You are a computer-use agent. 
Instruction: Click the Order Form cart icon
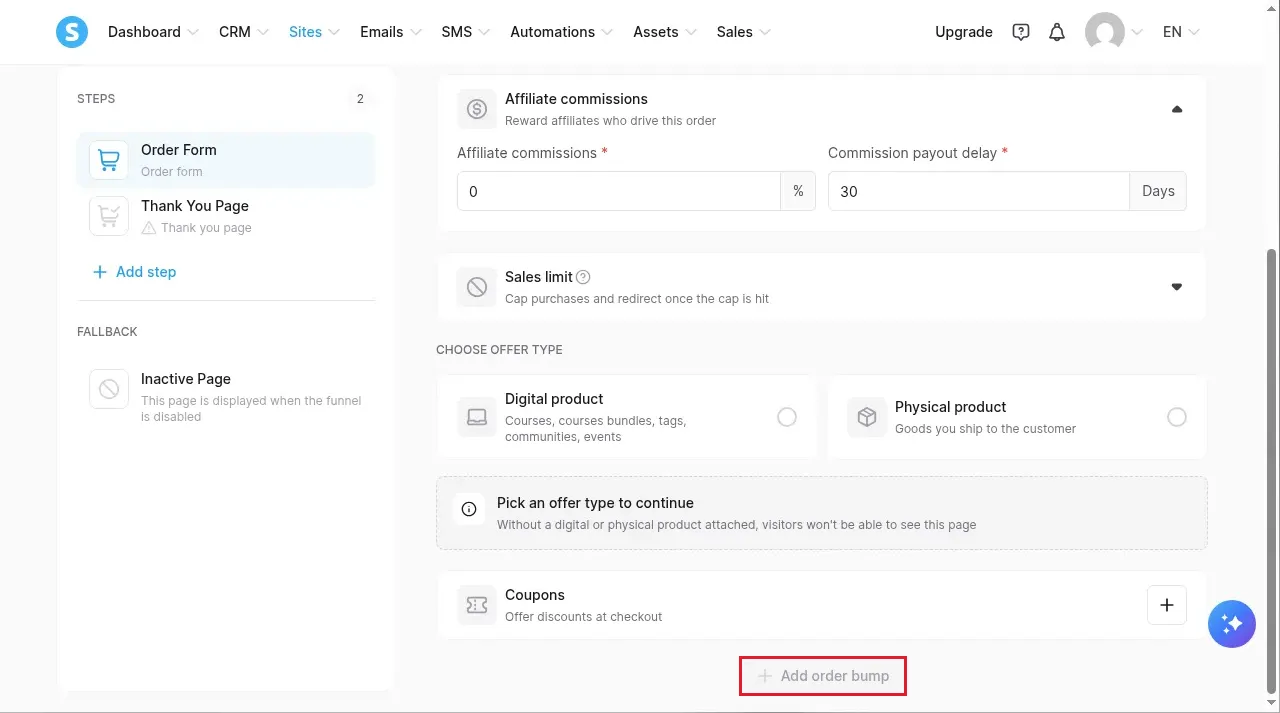pos(109,160)
